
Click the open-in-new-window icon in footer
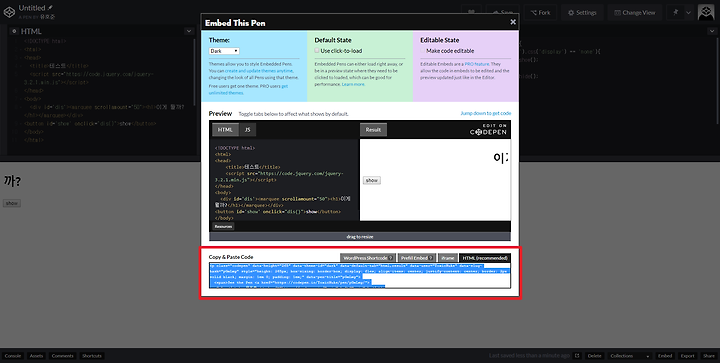coord(578,356)
